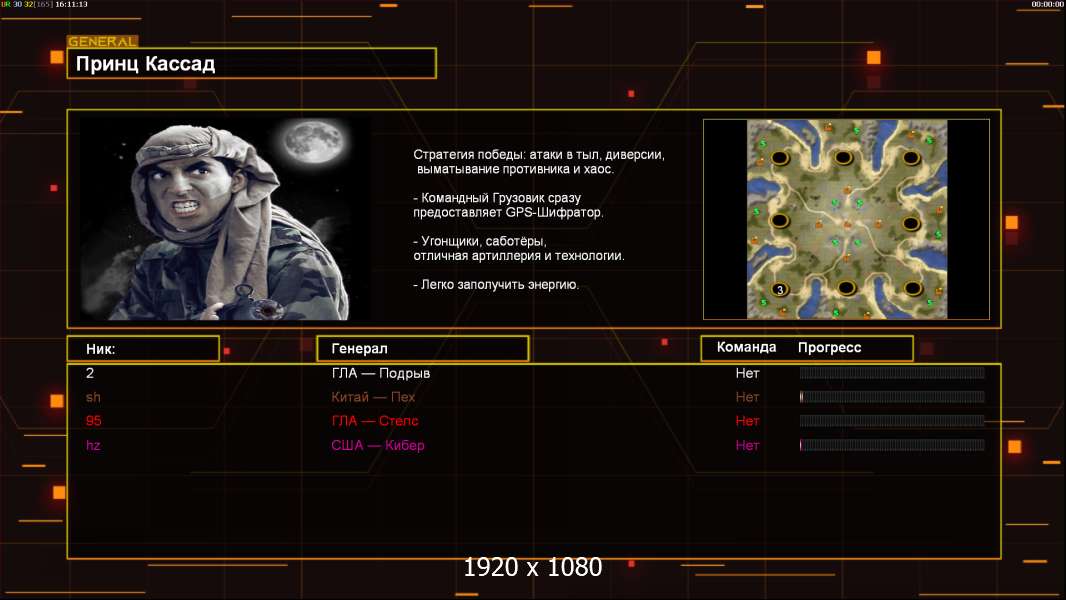Click the Команда column header
Screen dimensions: 1066x600
pos(746,347)
